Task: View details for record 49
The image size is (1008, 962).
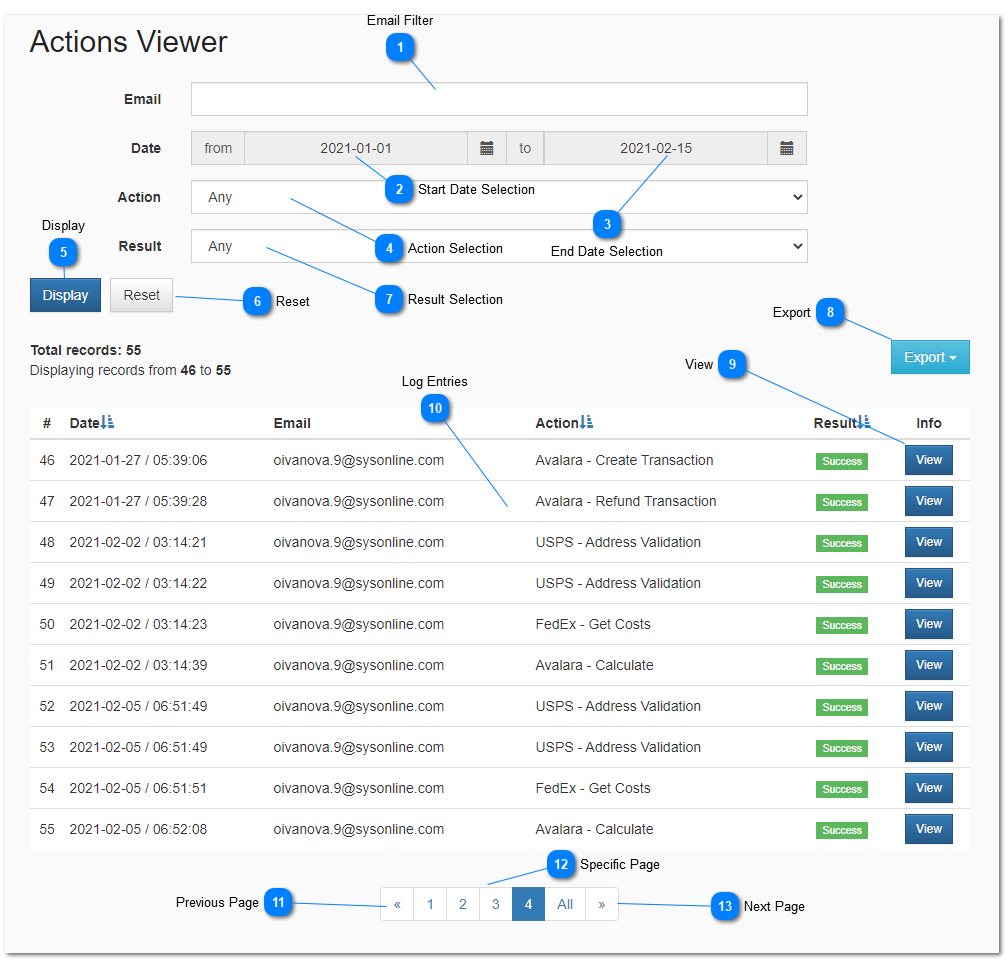Action: 928,583
